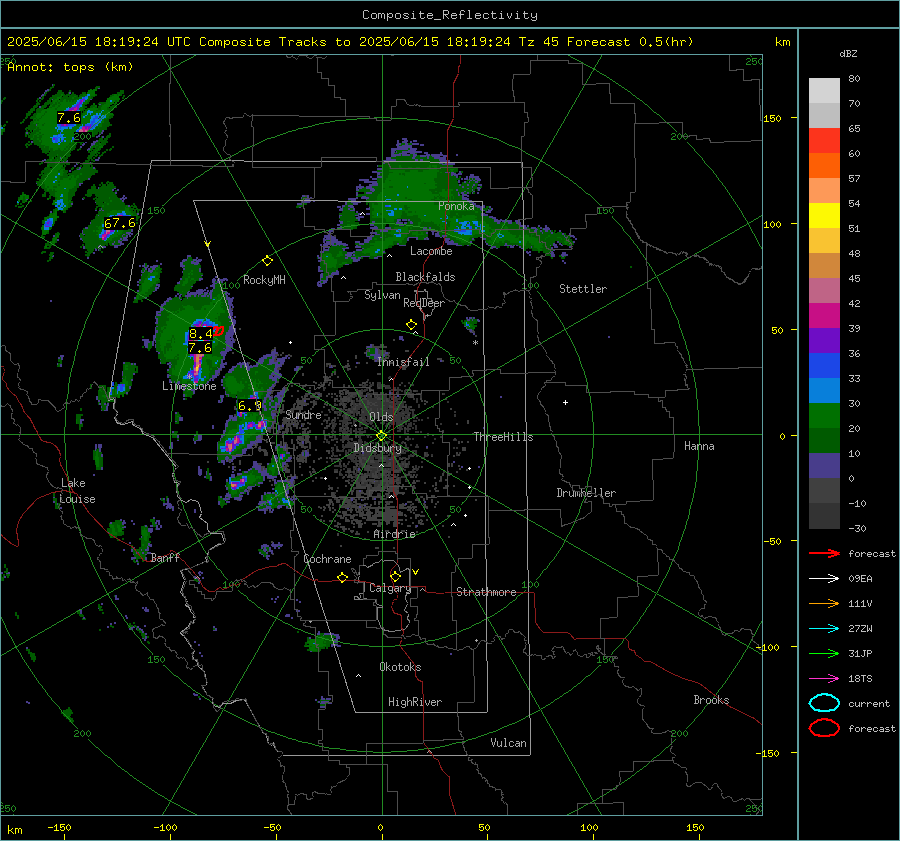The height and width of the screenshot is (841, 900).
Task: Click the yellow diamond marker beside RockyMH
Action: pos(267,261)
